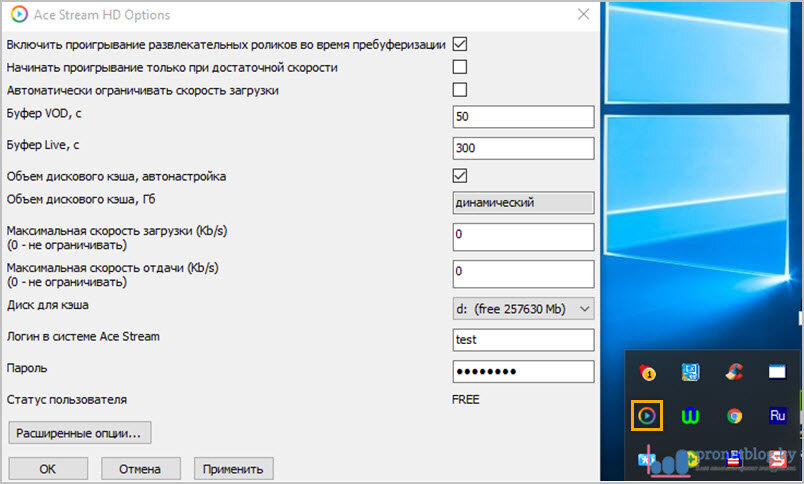Click the FREE user status text
Screen dimensions: 804x484
pos(466,399)
